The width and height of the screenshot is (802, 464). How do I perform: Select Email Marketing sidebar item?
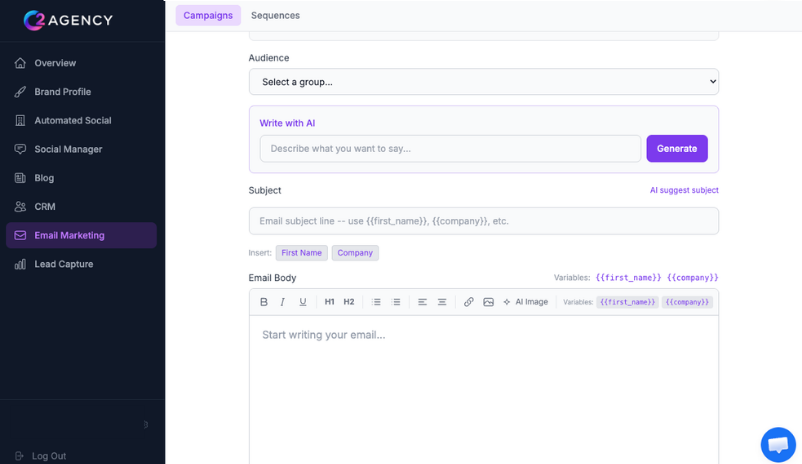click(81, 235)
